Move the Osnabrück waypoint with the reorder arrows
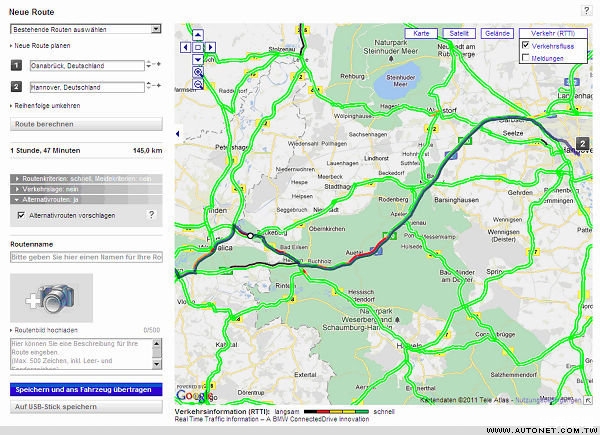Screen dimensions: 600x435 point(148,64)
